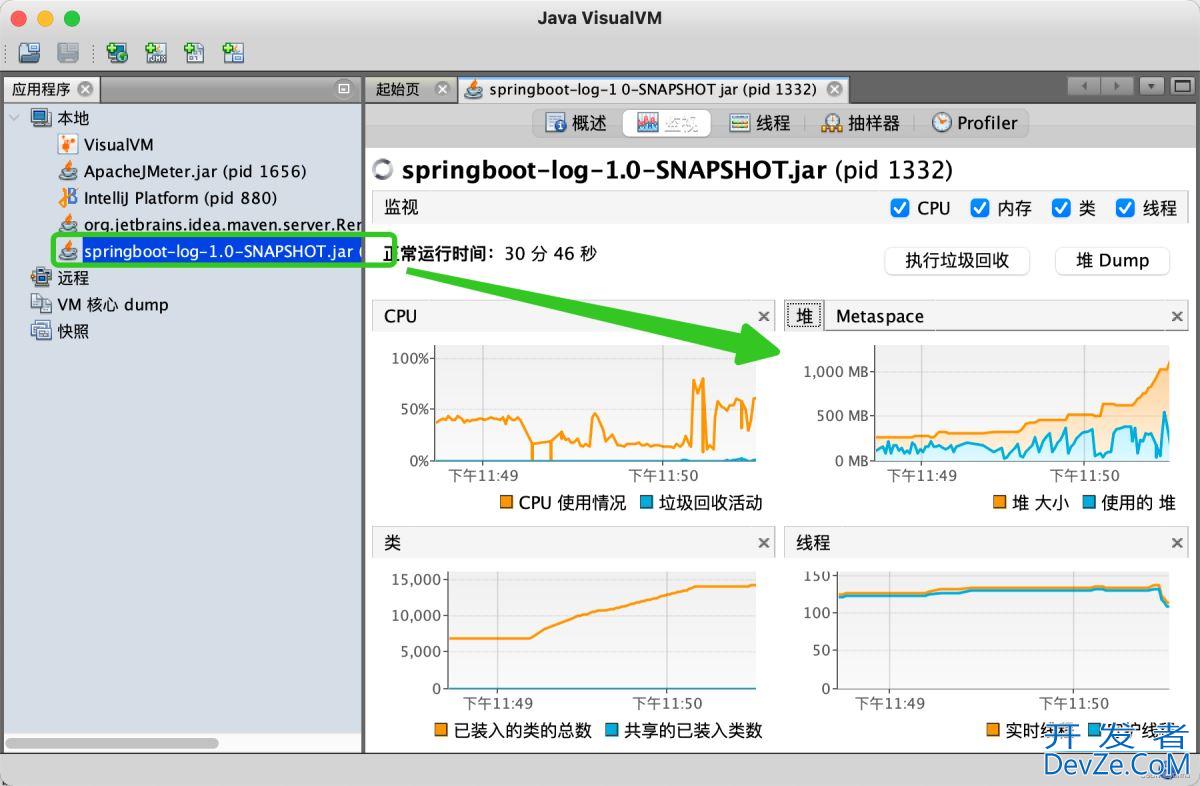The image size is (1200, 786).
Task: Uncheck the 类 monitoring checkbox
Action: (x=1061, y=208)
